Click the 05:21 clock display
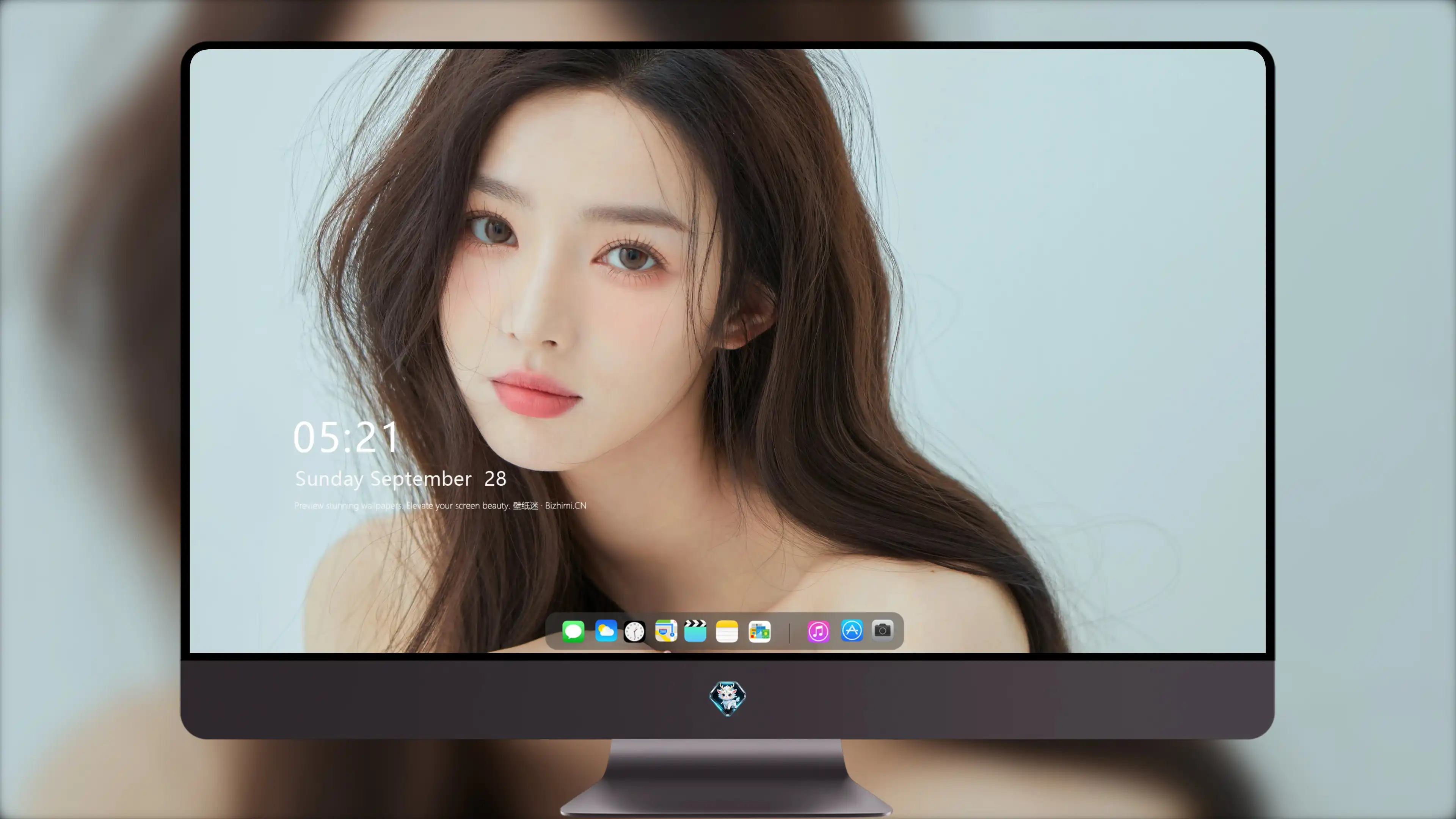This screenshot has width=1456, height=819. click(346, 437)
